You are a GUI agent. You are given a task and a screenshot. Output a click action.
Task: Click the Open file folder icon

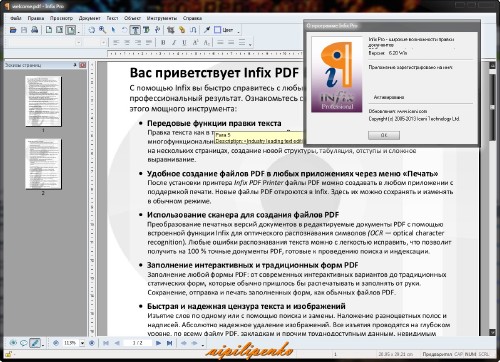(x=13, y=30)
